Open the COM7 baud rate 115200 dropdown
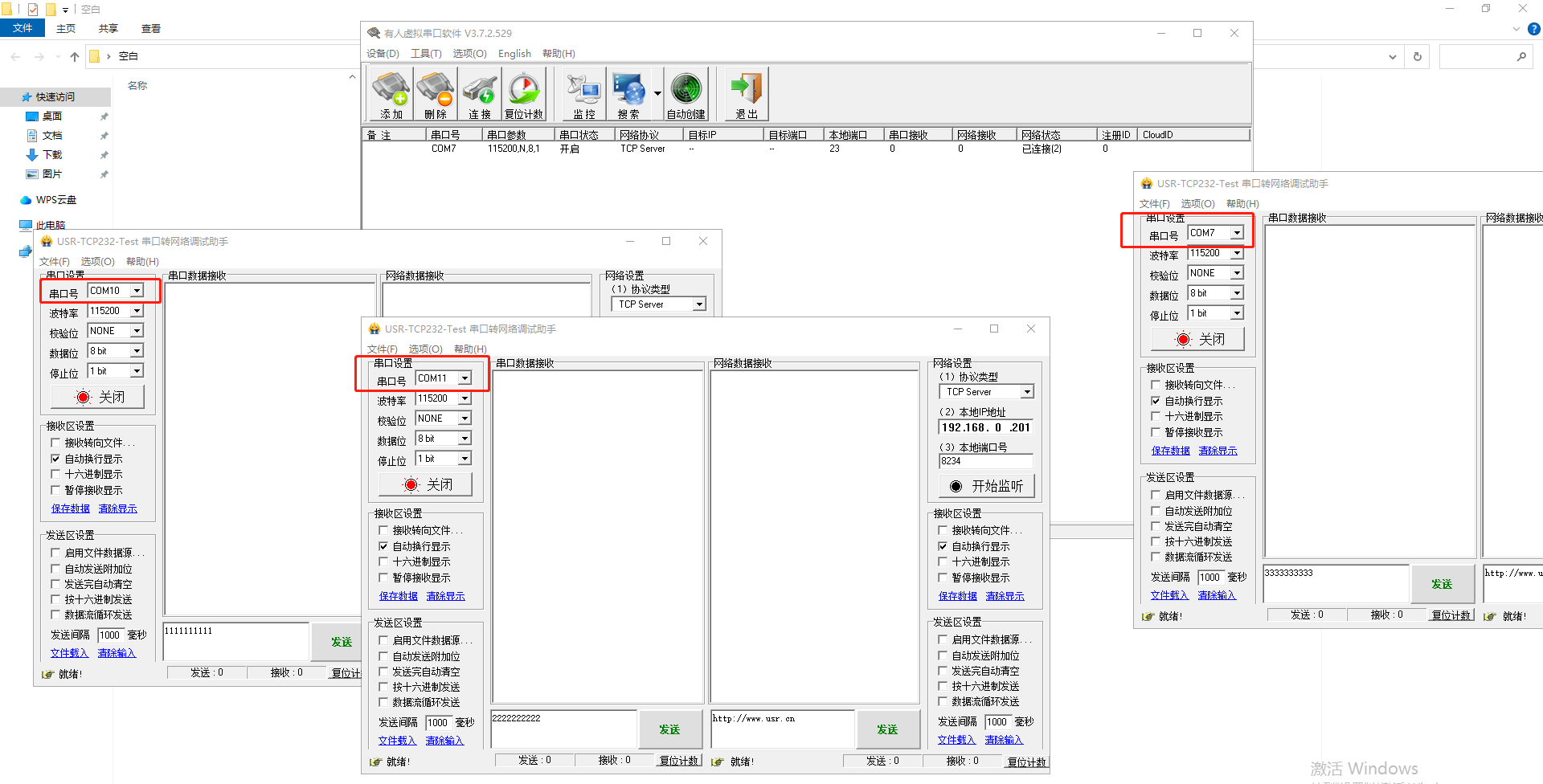This screenshot has width=1543, height=784. tap(1237, 254)
